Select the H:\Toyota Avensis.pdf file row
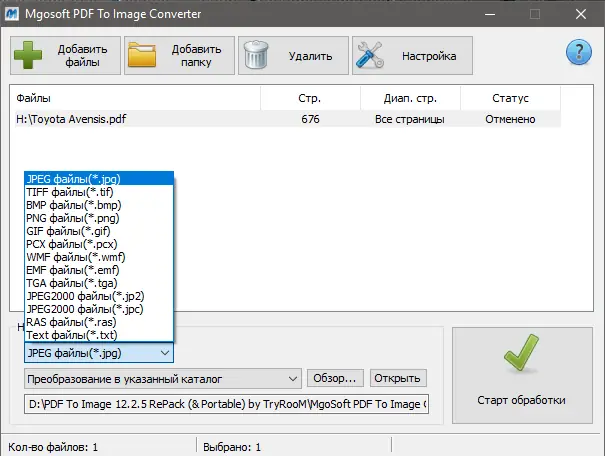Screen dimensions: 605x456 coord(288,119)
